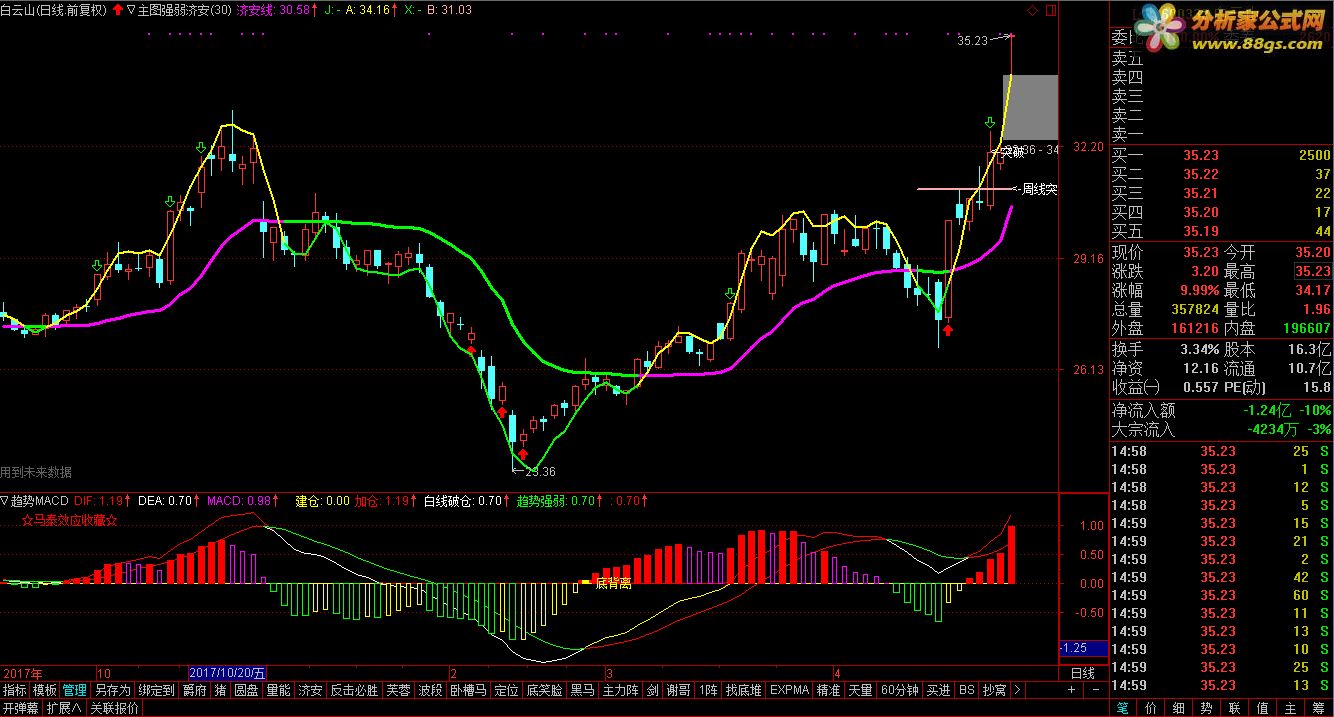
Task: Switch to 值 tab in quote panel
Action: (1264, 708)
